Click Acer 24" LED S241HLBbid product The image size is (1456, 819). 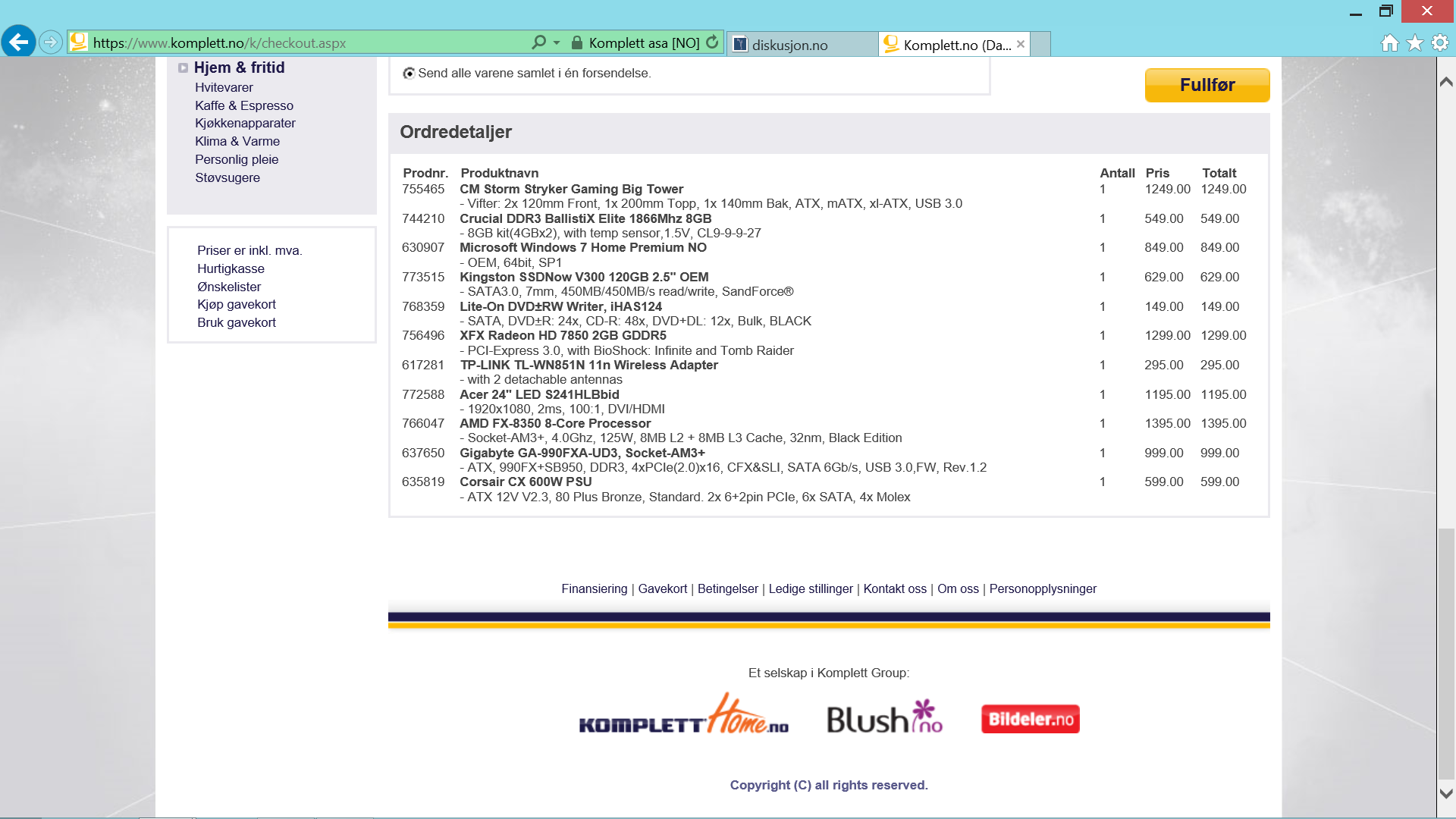(539, 394)
